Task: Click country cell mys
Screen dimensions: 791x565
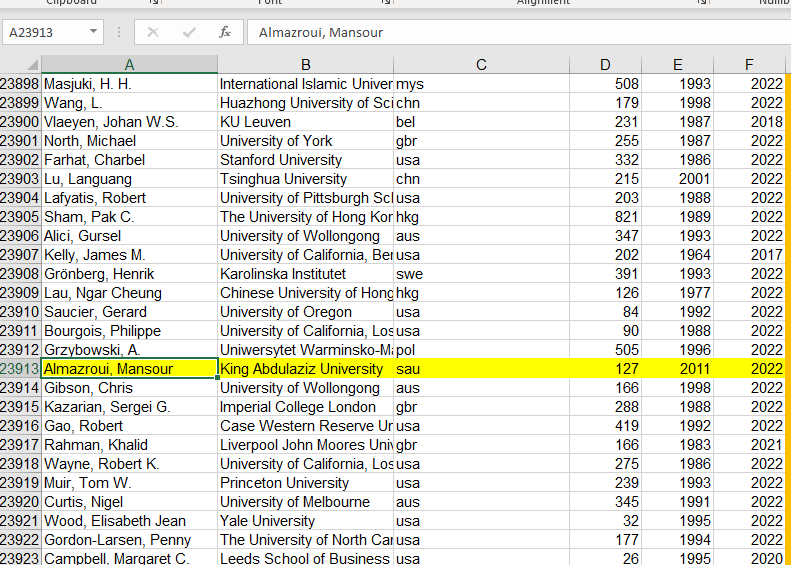Action: (x=481, y=84)
